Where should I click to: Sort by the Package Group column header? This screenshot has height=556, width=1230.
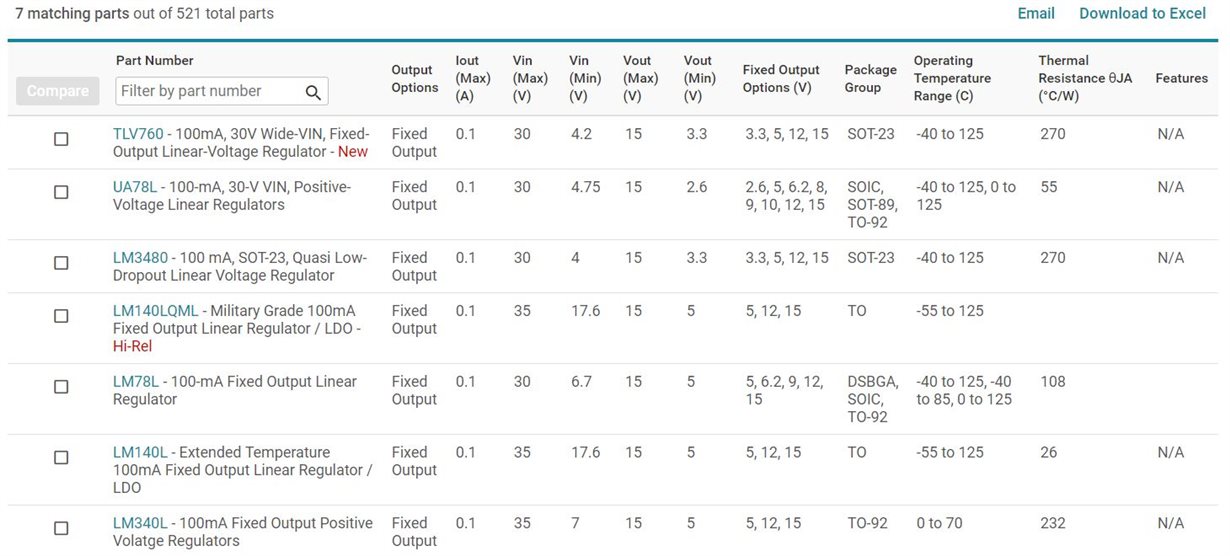click(870, 79)
